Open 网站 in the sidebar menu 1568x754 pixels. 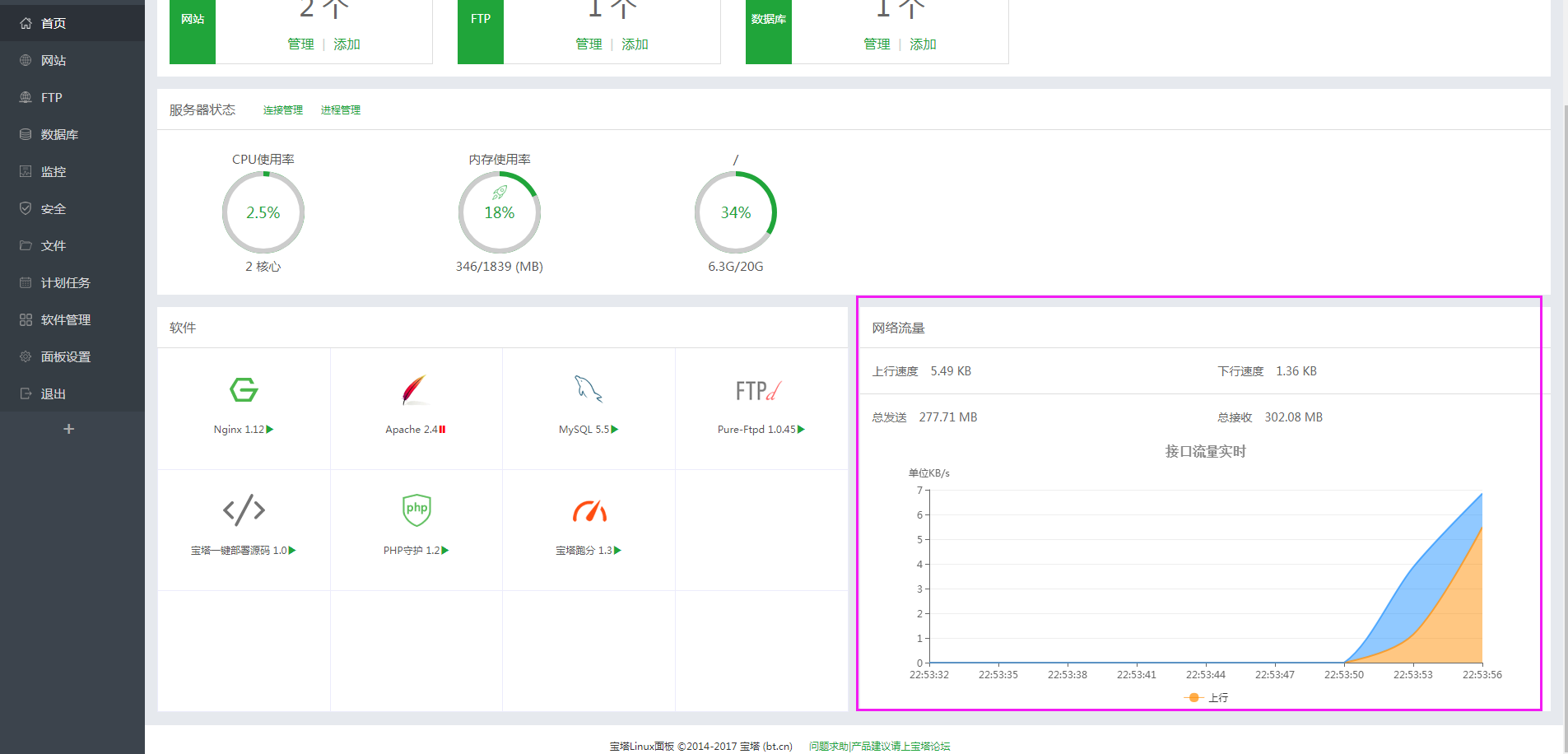[x=72, y=60]
